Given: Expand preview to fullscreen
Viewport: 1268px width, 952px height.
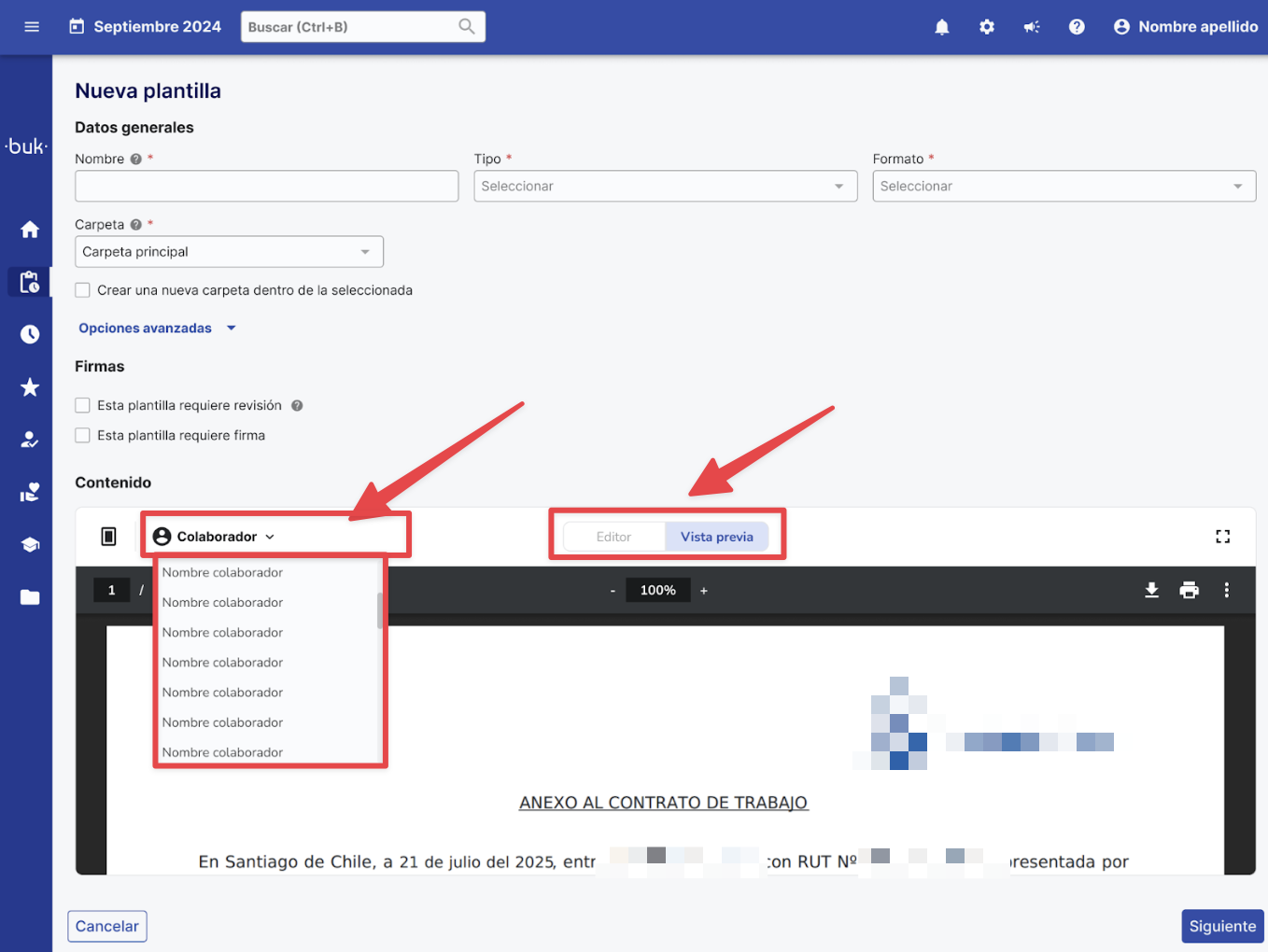Looking at the screenshot, I should point(1222,537).
